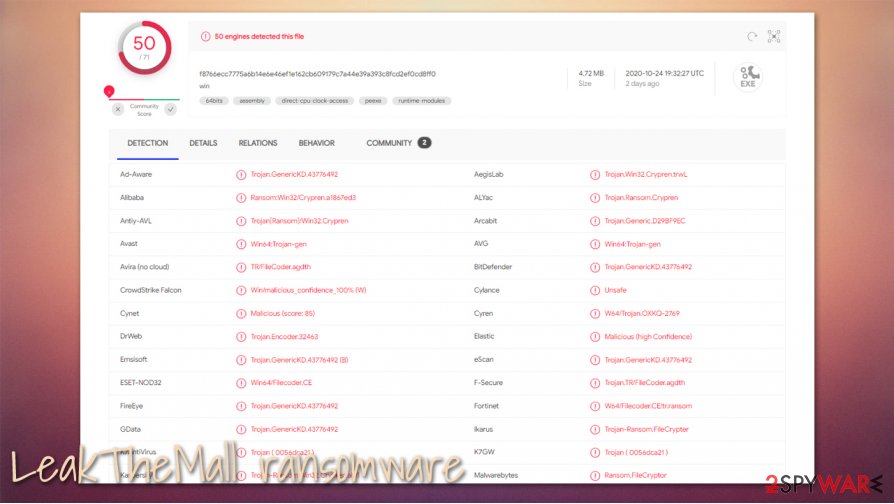Click warning icon in F-Secure row
This screenshot has height=504, width=894.
(595, 383)
